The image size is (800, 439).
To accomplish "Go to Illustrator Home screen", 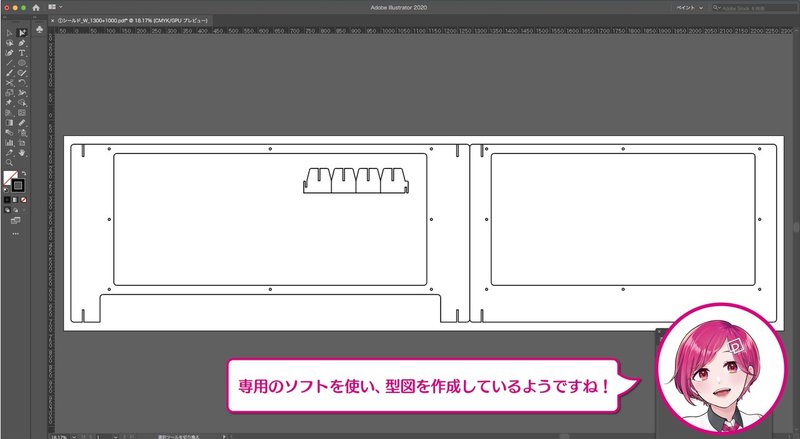I will [36, 8].
